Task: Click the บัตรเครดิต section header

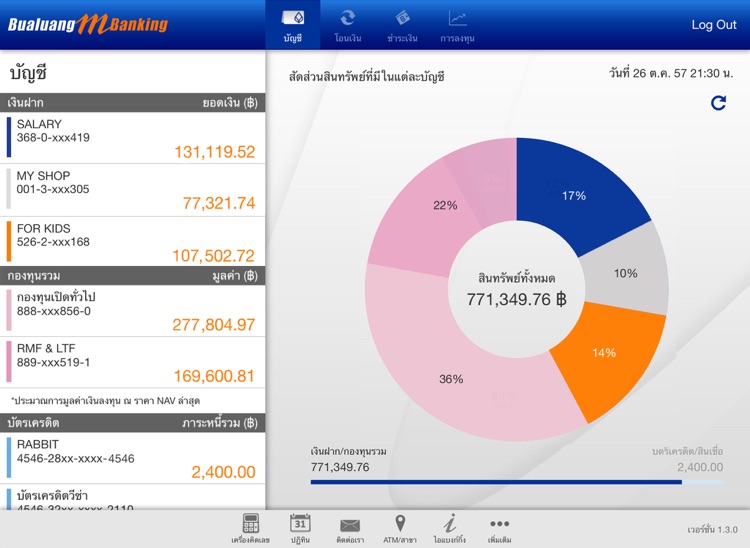Action: coord(132,423)
